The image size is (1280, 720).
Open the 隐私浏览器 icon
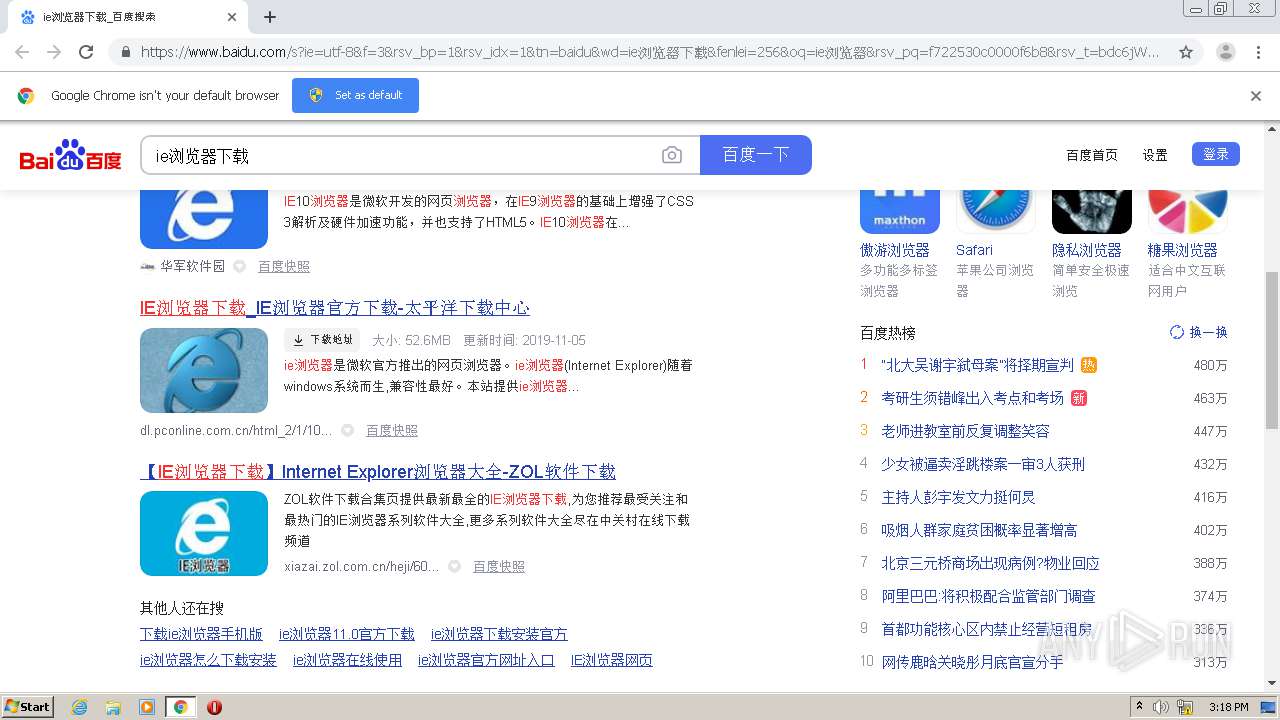pyautogui.click(x=1092, y=210)
